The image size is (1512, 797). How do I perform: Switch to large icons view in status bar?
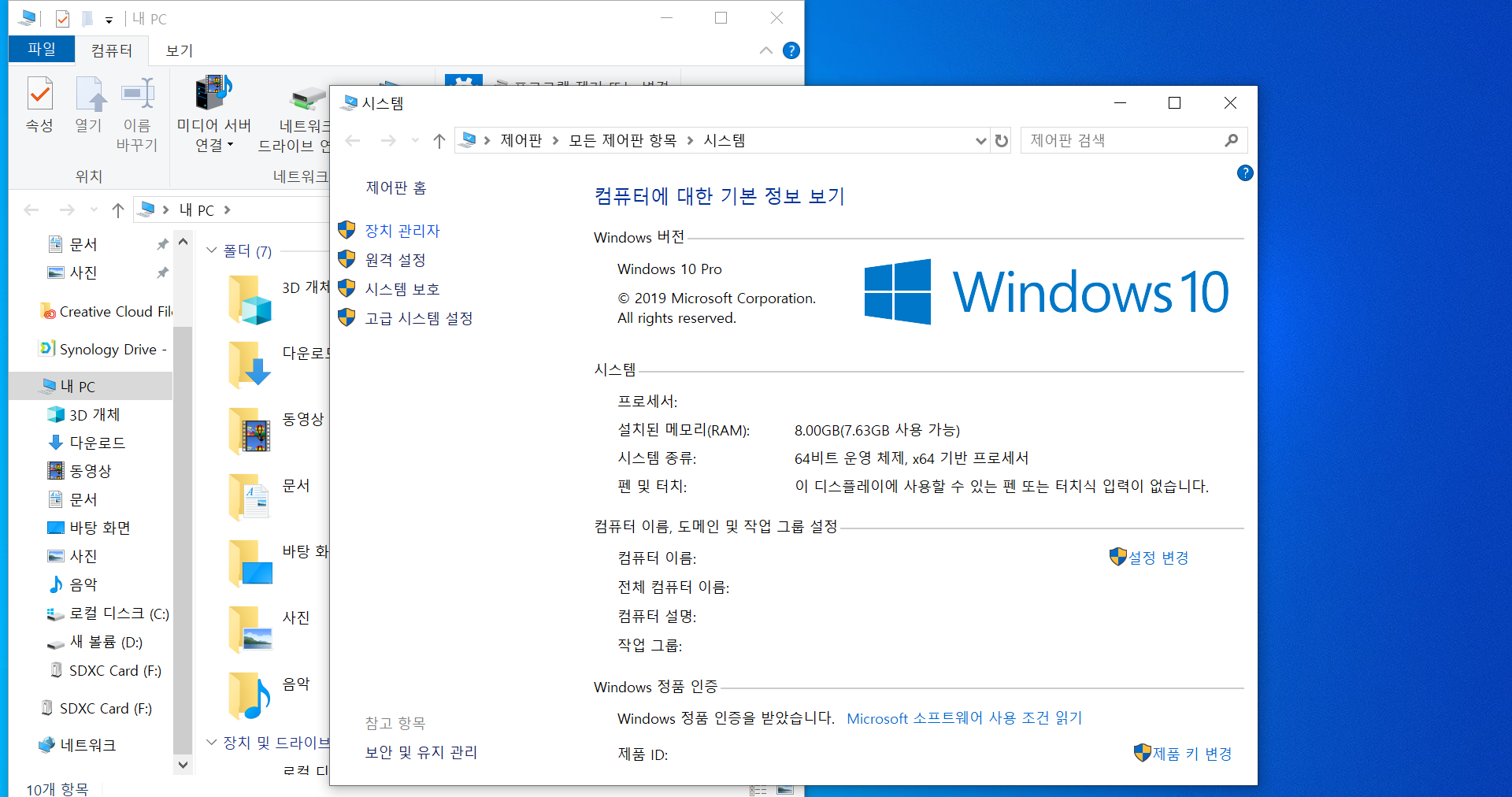point(785,790)
